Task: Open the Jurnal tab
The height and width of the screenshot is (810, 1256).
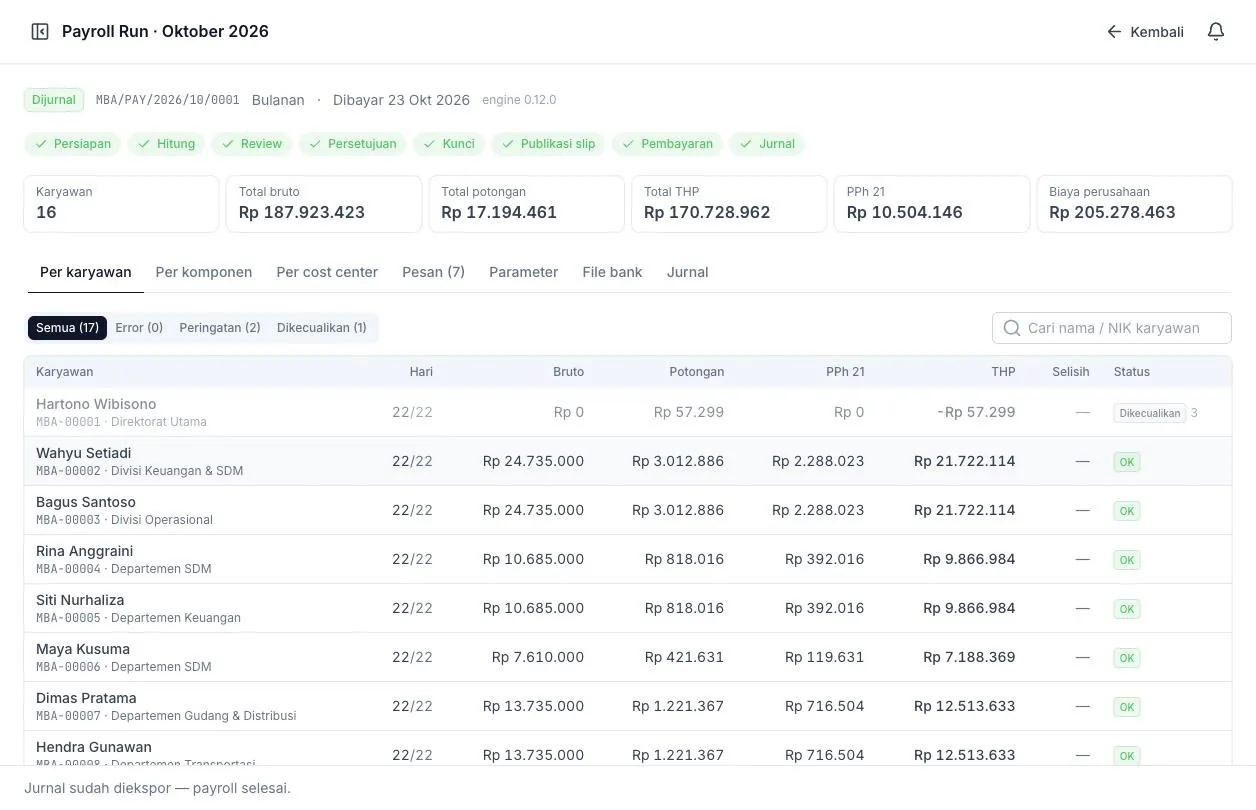Action: (687, 272)
